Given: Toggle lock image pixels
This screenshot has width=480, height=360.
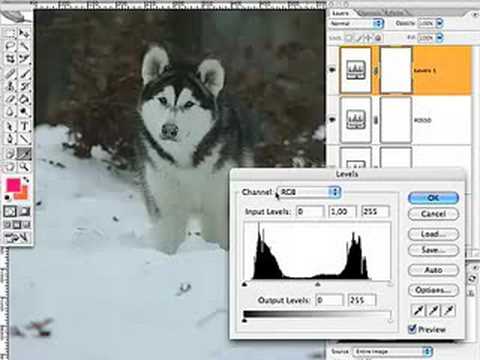Looking at the screenshot, I should [359, 38].
